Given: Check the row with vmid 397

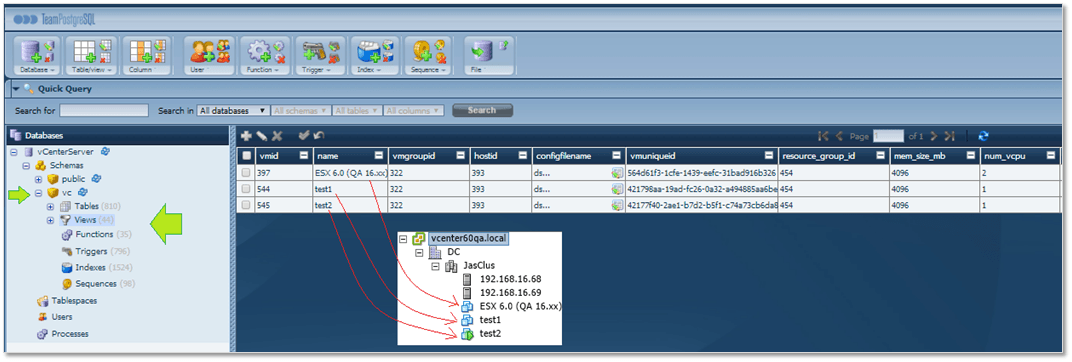Looking at the screenshot, I should 246,173.
